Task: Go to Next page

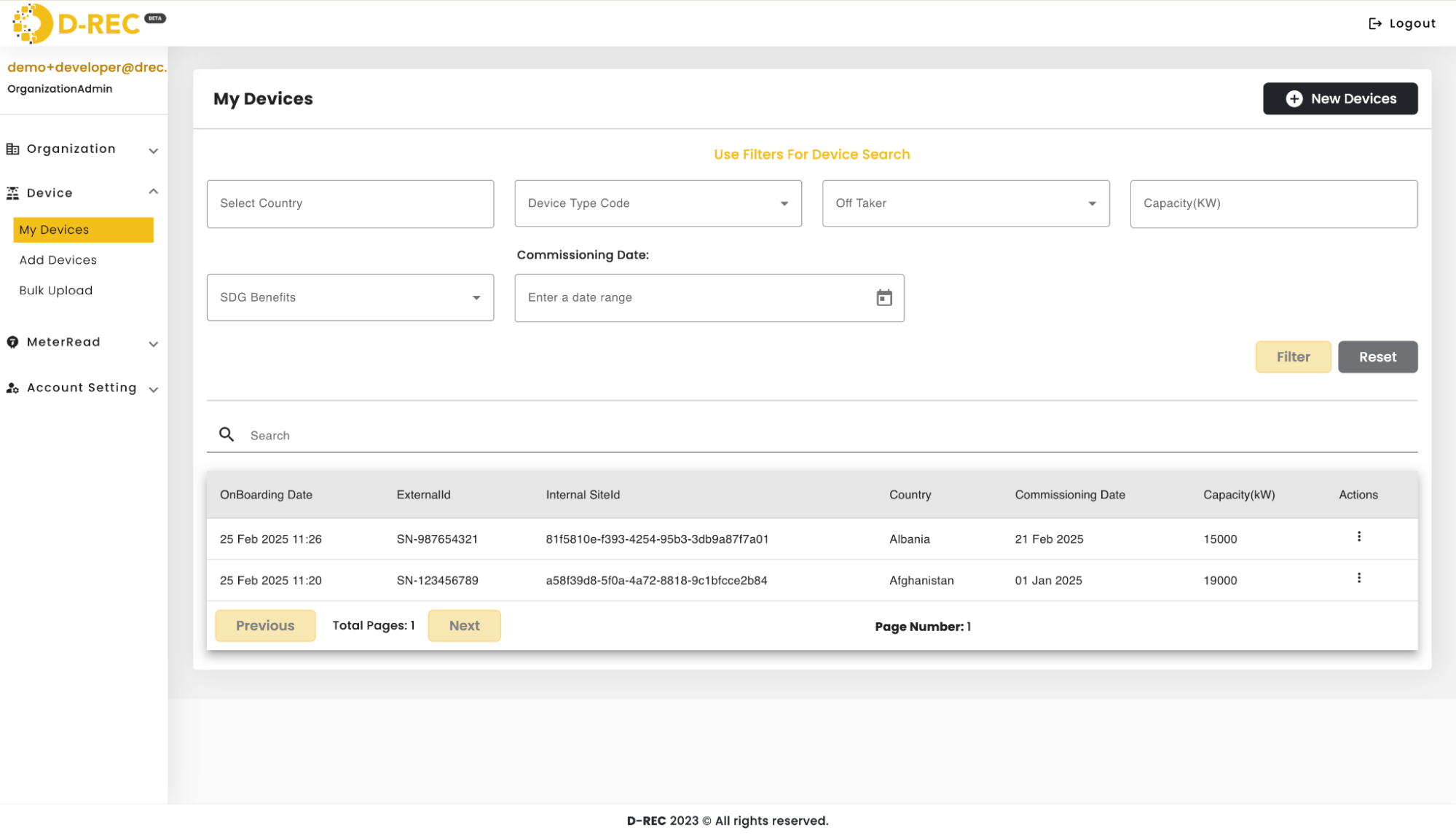Action: pyautogui.click(x=464, y=626)
